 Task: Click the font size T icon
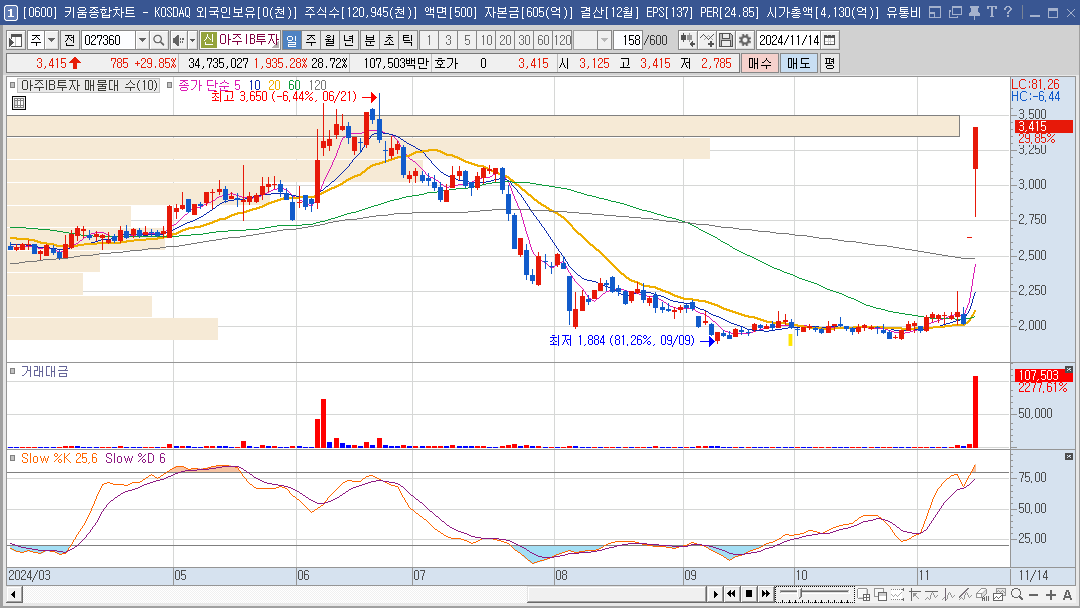[x=991, y=12]
